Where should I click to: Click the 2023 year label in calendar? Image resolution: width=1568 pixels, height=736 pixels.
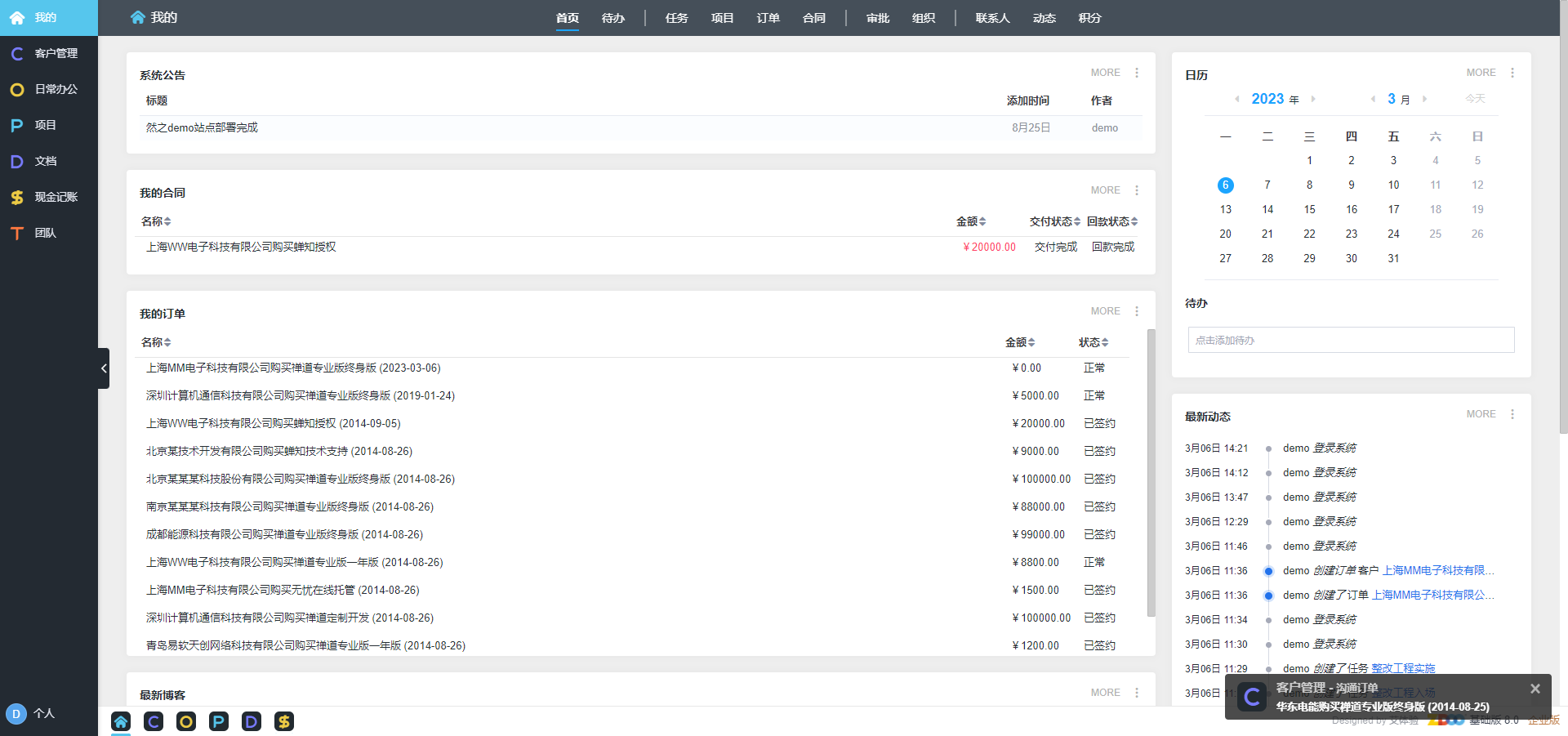(x=1267, y=99)
